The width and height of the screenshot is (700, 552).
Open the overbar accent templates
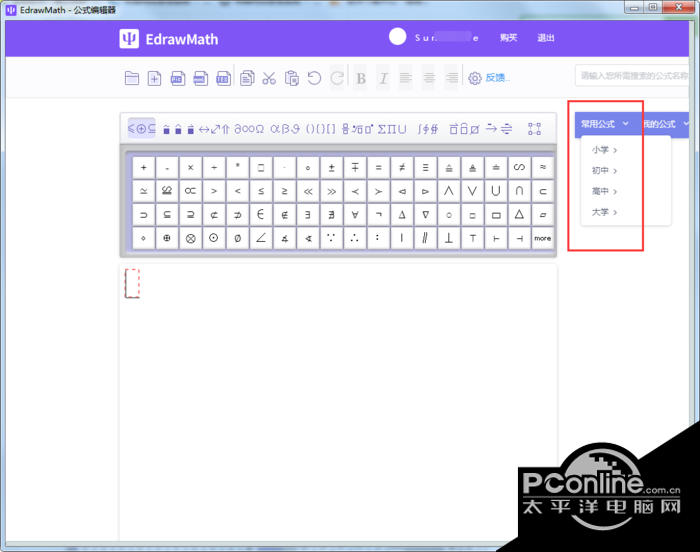pyautogui.click(x=464, y=129)
